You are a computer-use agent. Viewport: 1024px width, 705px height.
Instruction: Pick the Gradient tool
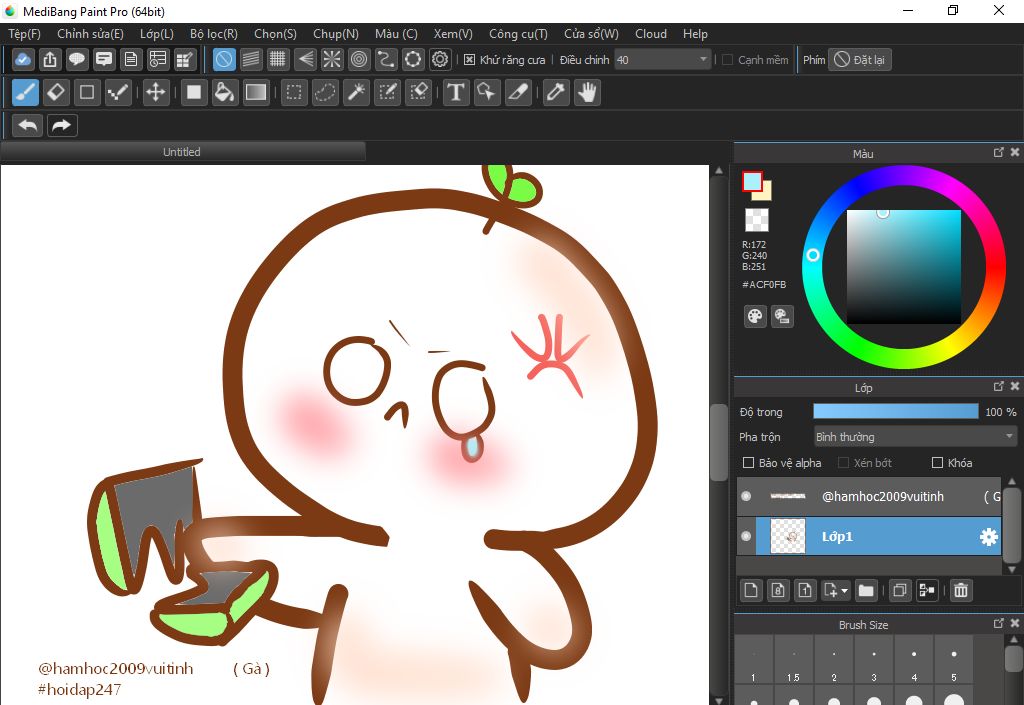point(255,92)
